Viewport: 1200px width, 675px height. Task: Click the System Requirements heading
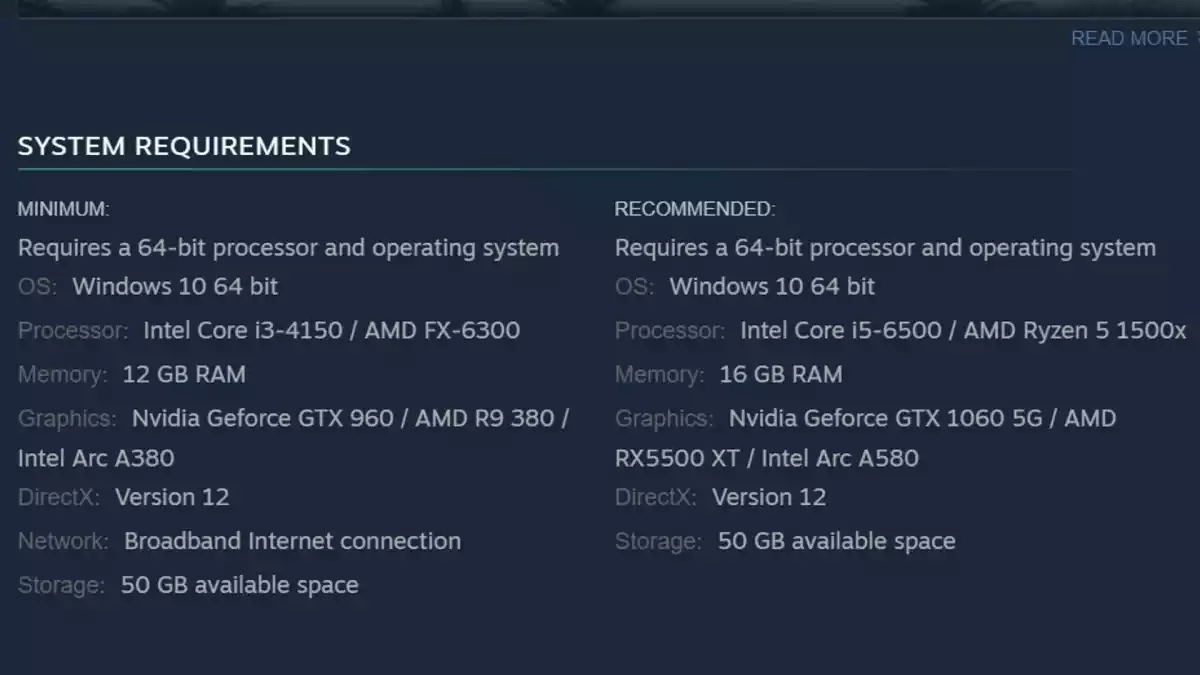[x=184, y=146]
